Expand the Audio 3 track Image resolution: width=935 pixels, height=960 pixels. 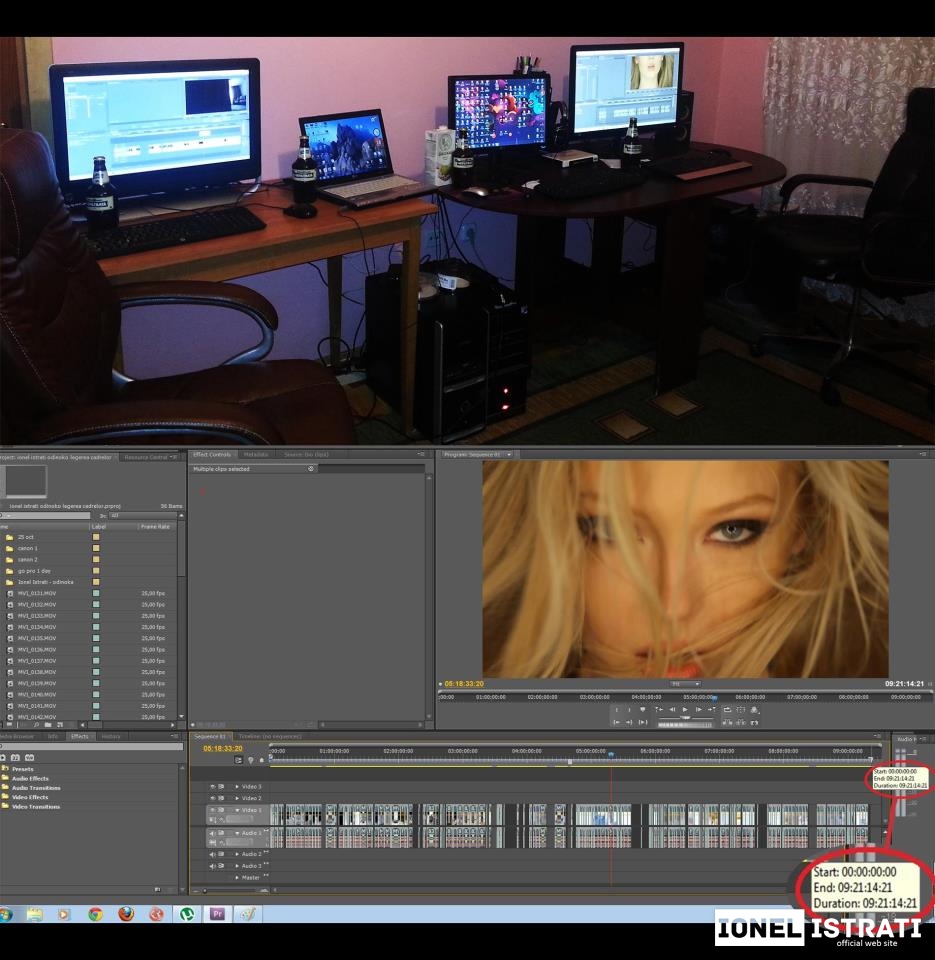click(x=237, y=866)
